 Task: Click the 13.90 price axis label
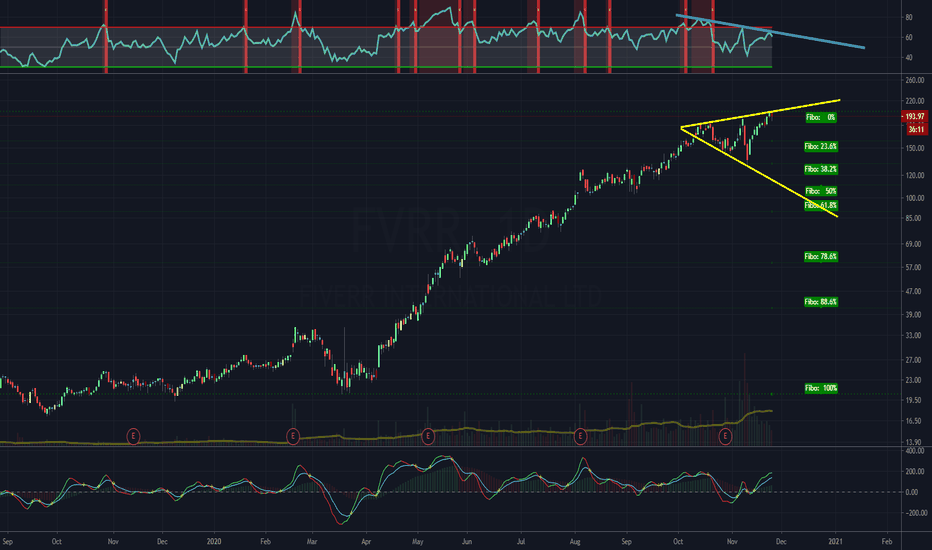click(x=915, y=442)
